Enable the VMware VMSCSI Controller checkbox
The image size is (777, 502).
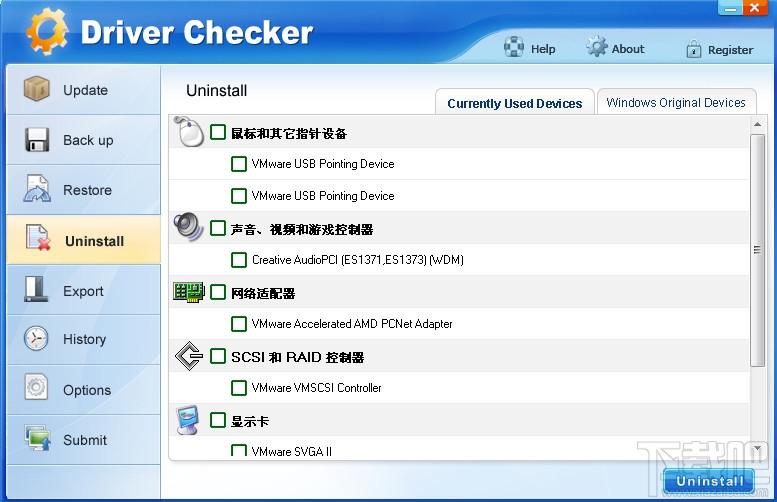point(239,388)
